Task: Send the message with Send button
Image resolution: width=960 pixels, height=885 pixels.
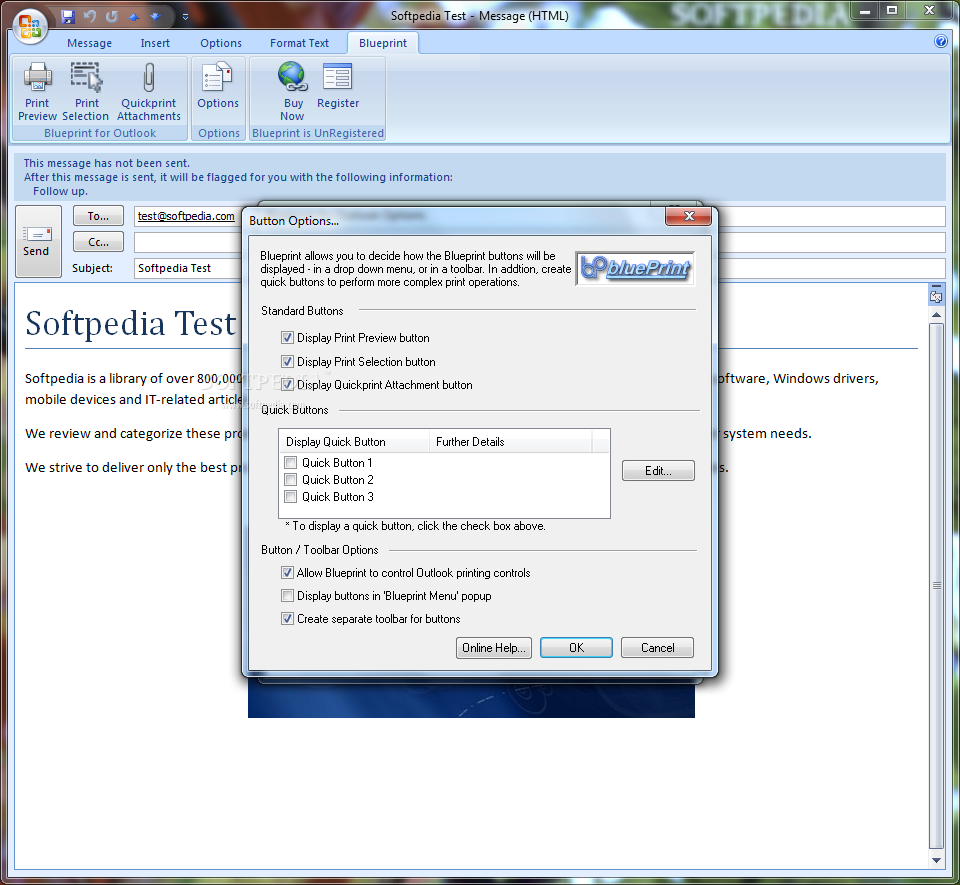Action: click(38, 241)
